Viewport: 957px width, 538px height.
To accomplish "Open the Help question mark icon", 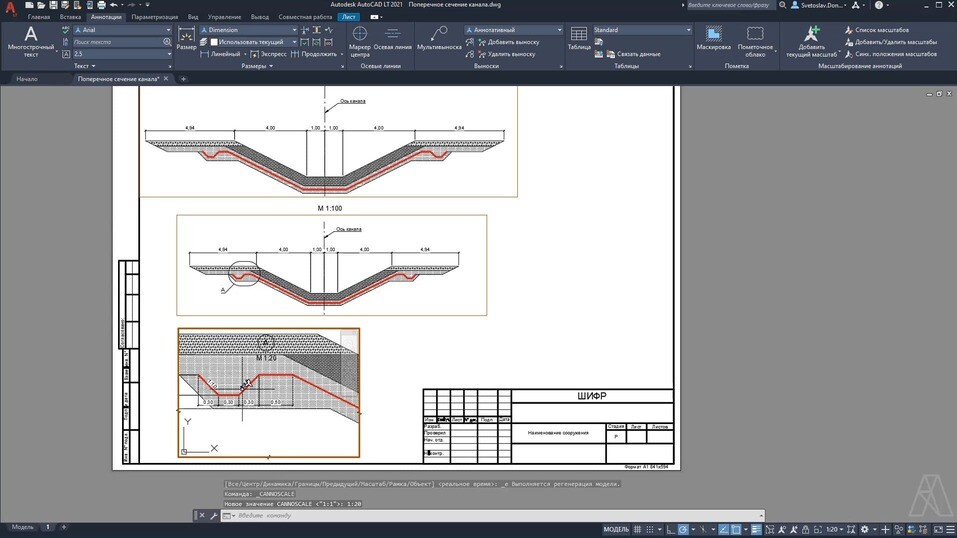I will tap(878, 5).
